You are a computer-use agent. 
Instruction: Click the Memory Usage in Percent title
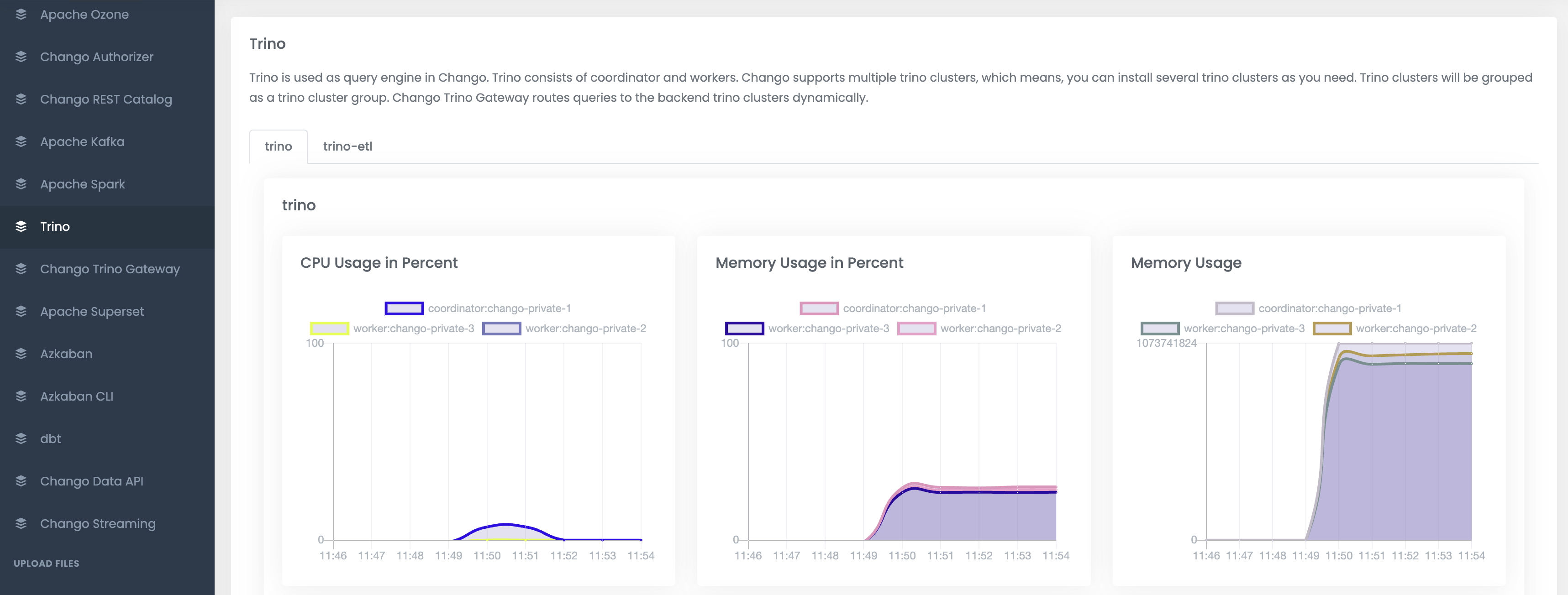809,263
